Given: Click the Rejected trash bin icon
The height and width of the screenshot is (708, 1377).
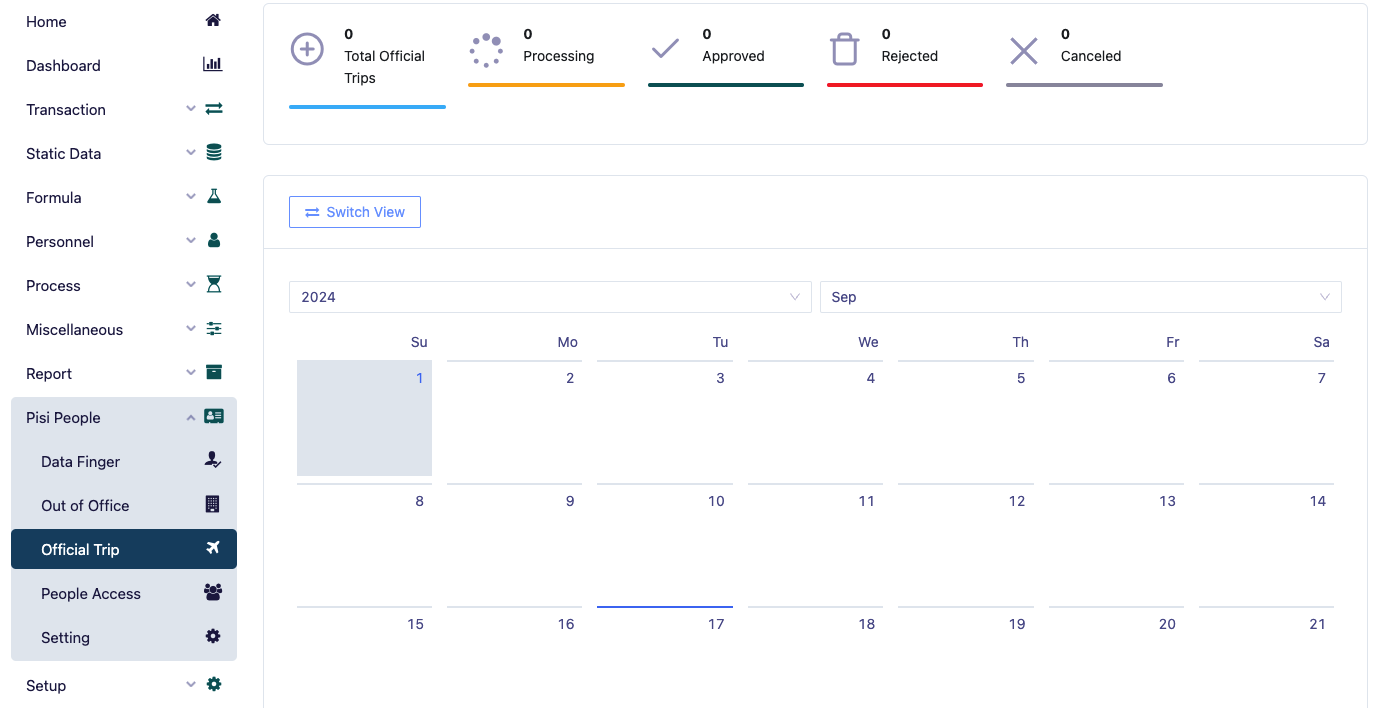Looking at the screenshot, I should pos(845,49).
